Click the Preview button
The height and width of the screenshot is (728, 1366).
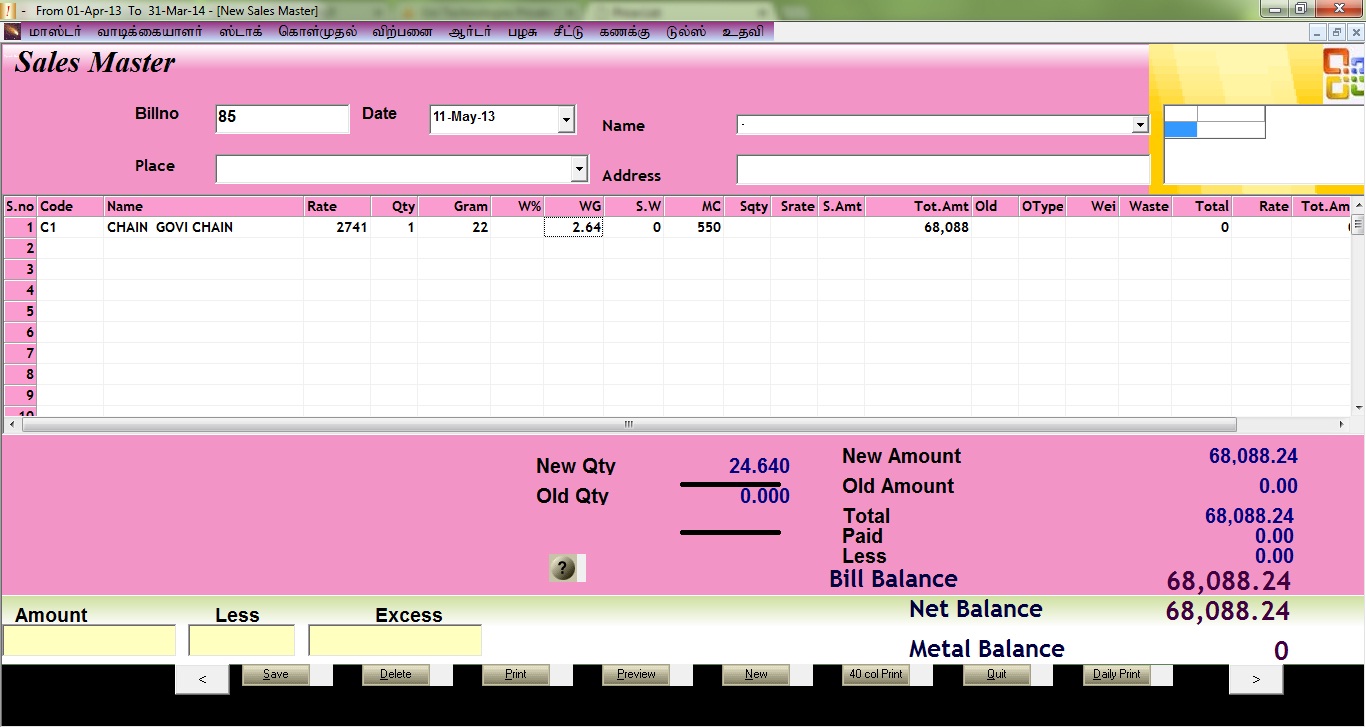click(636, 674)
